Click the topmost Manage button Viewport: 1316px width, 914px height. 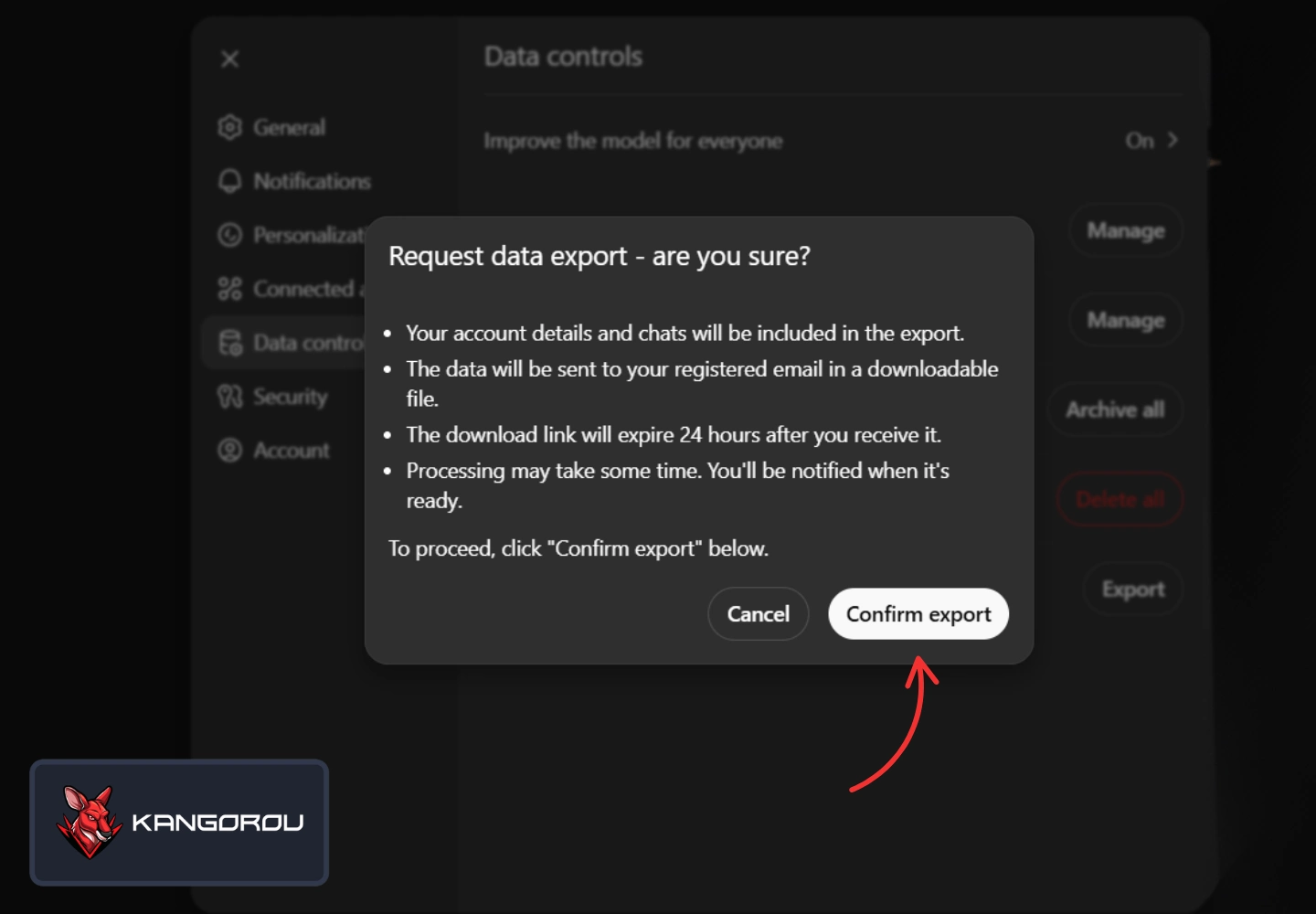[x=1125, y=230]
